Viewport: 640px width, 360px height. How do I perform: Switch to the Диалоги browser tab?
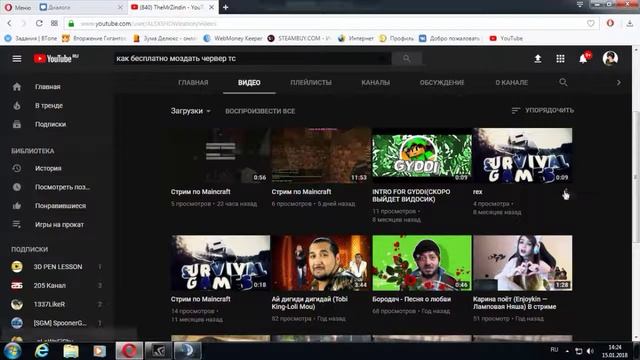point(81,7)
